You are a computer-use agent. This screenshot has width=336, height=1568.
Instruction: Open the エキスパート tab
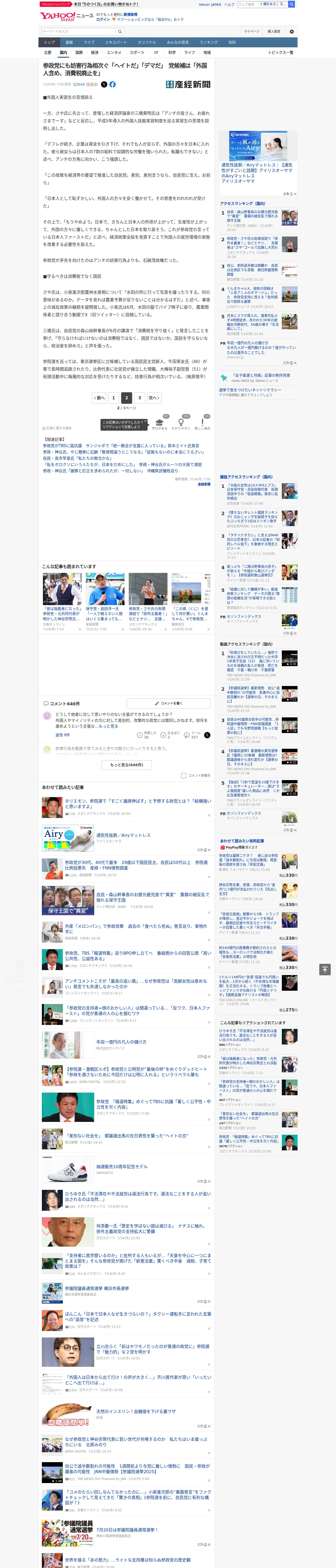[x=116, y=43]
